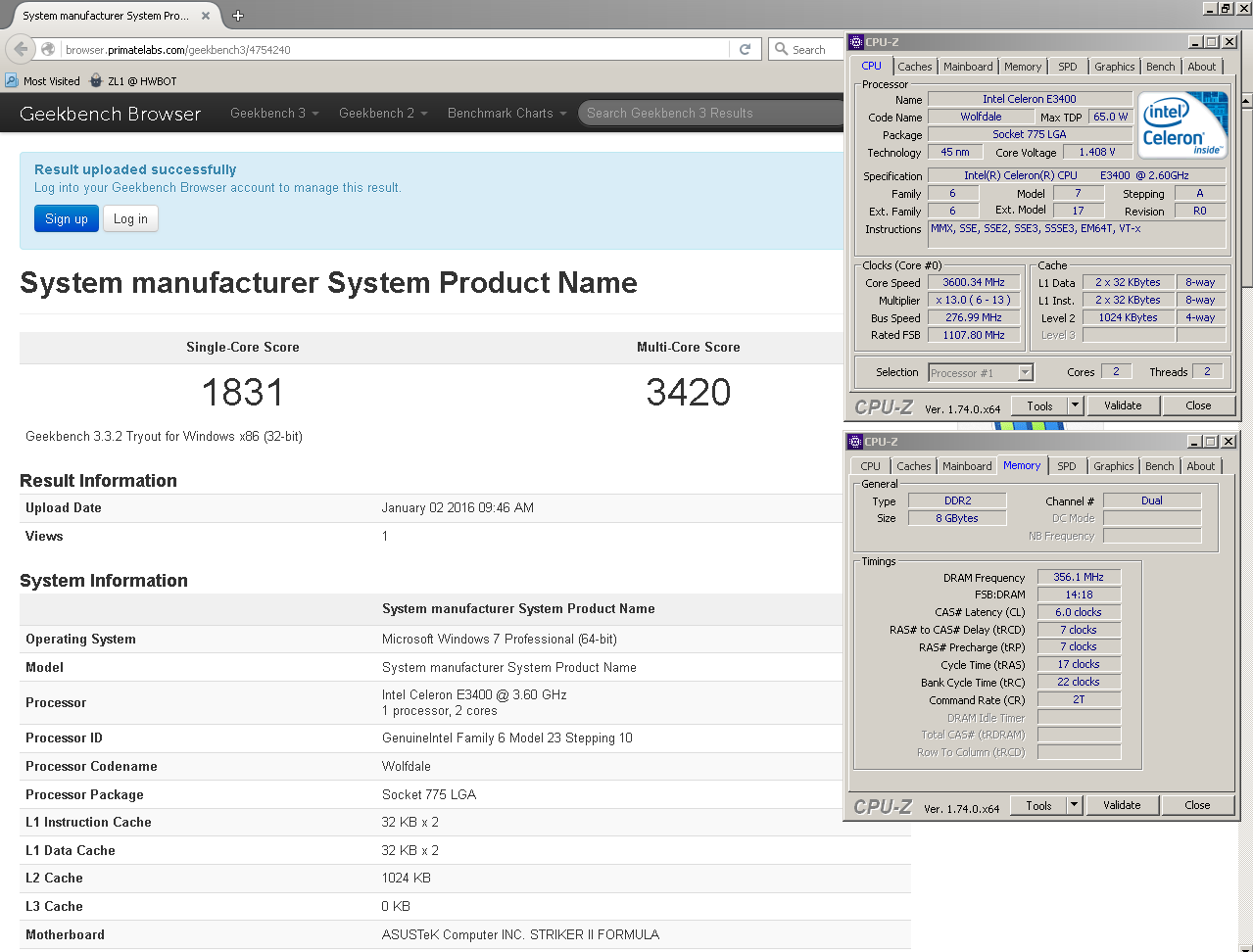Screen dimensions: 1253x952
Task: Open Bench tab in top CPU-Z window
Action: click(x=1161, y=67)
